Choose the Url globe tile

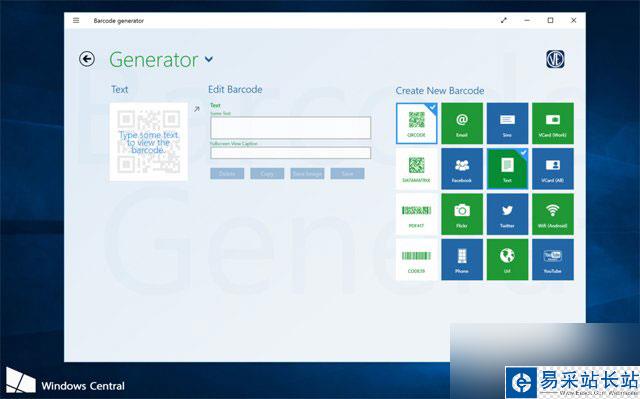click(x=507, y=259)
